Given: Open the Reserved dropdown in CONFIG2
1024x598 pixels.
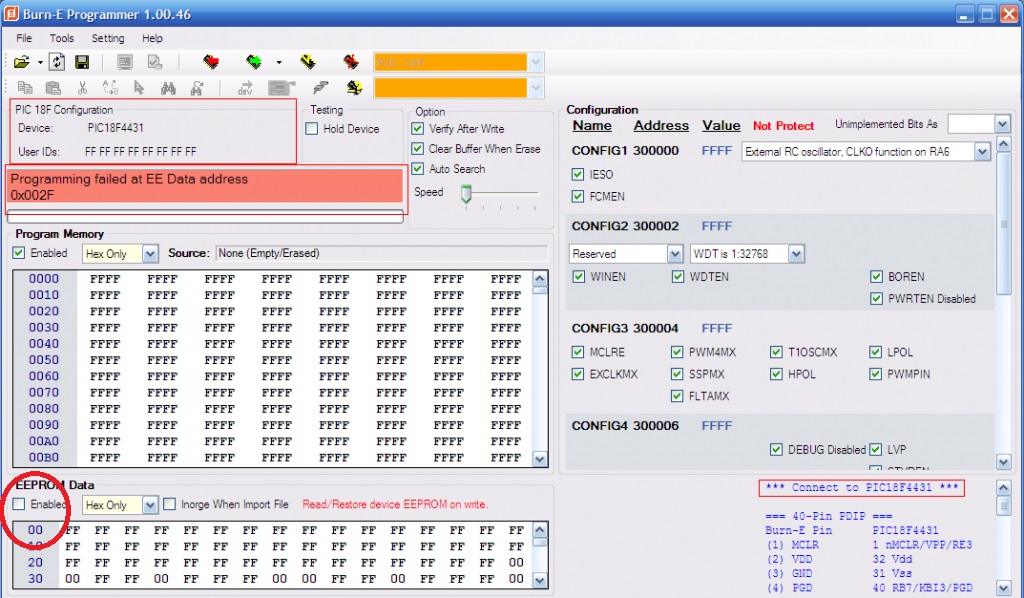Looking at the screenshot, I should 675,253.
